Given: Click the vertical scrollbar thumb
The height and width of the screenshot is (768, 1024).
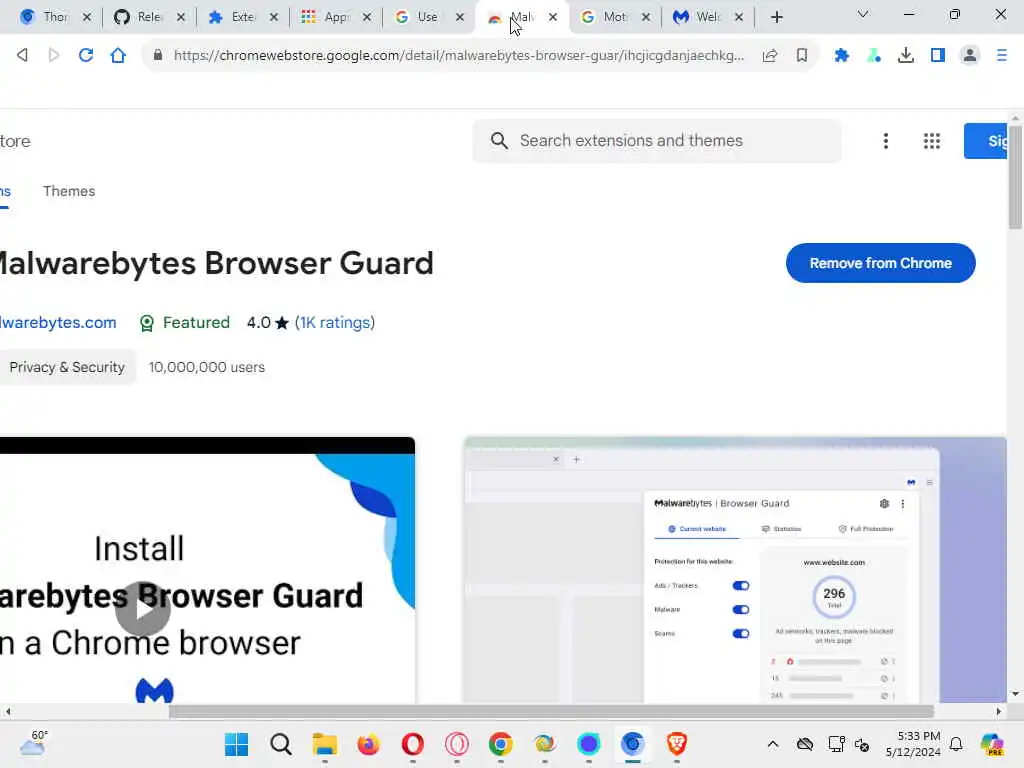Looking at the screenshot, I should [x=1015, y=176].
